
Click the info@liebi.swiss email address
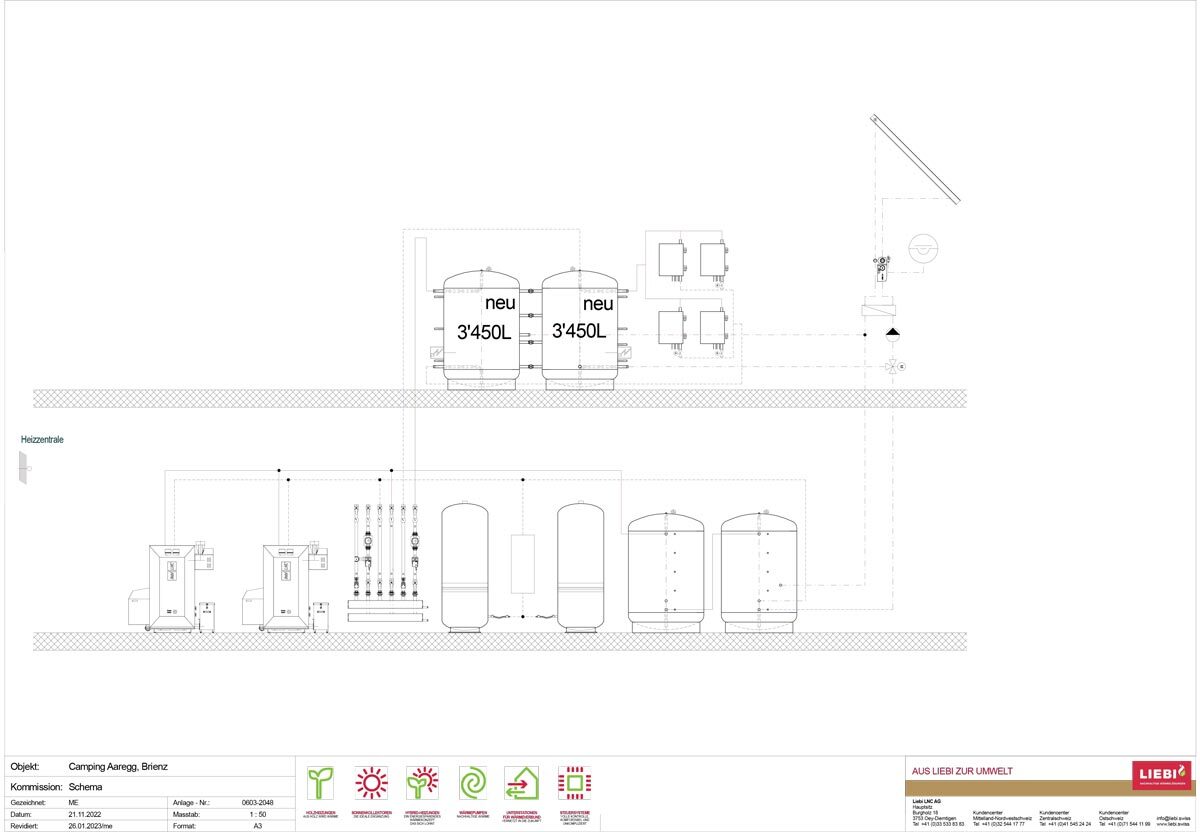tap(1174, 818)
